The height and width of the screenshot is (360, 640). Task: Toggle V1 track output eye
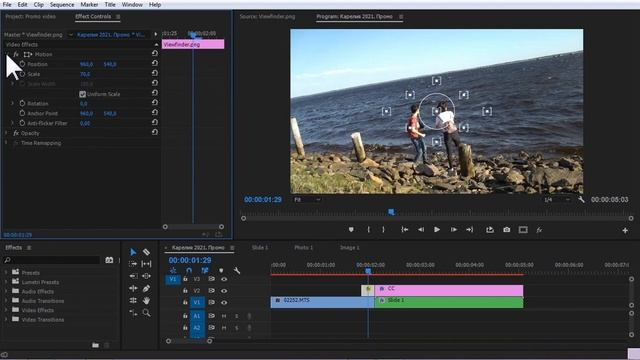(x=224, y=303)
